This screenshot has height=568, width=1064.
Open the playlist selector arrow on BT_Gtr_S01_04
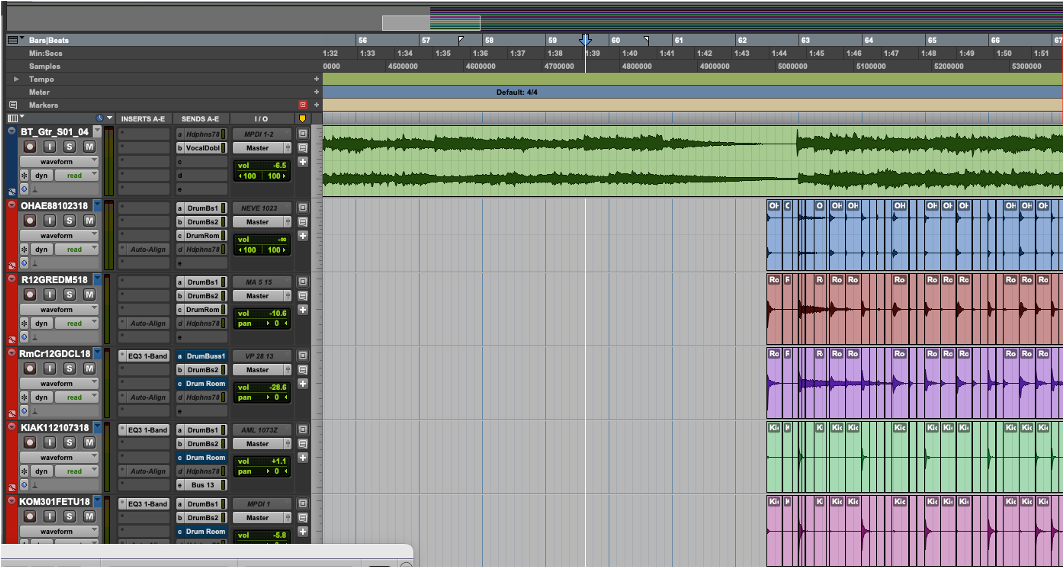(x=96, y=131)
